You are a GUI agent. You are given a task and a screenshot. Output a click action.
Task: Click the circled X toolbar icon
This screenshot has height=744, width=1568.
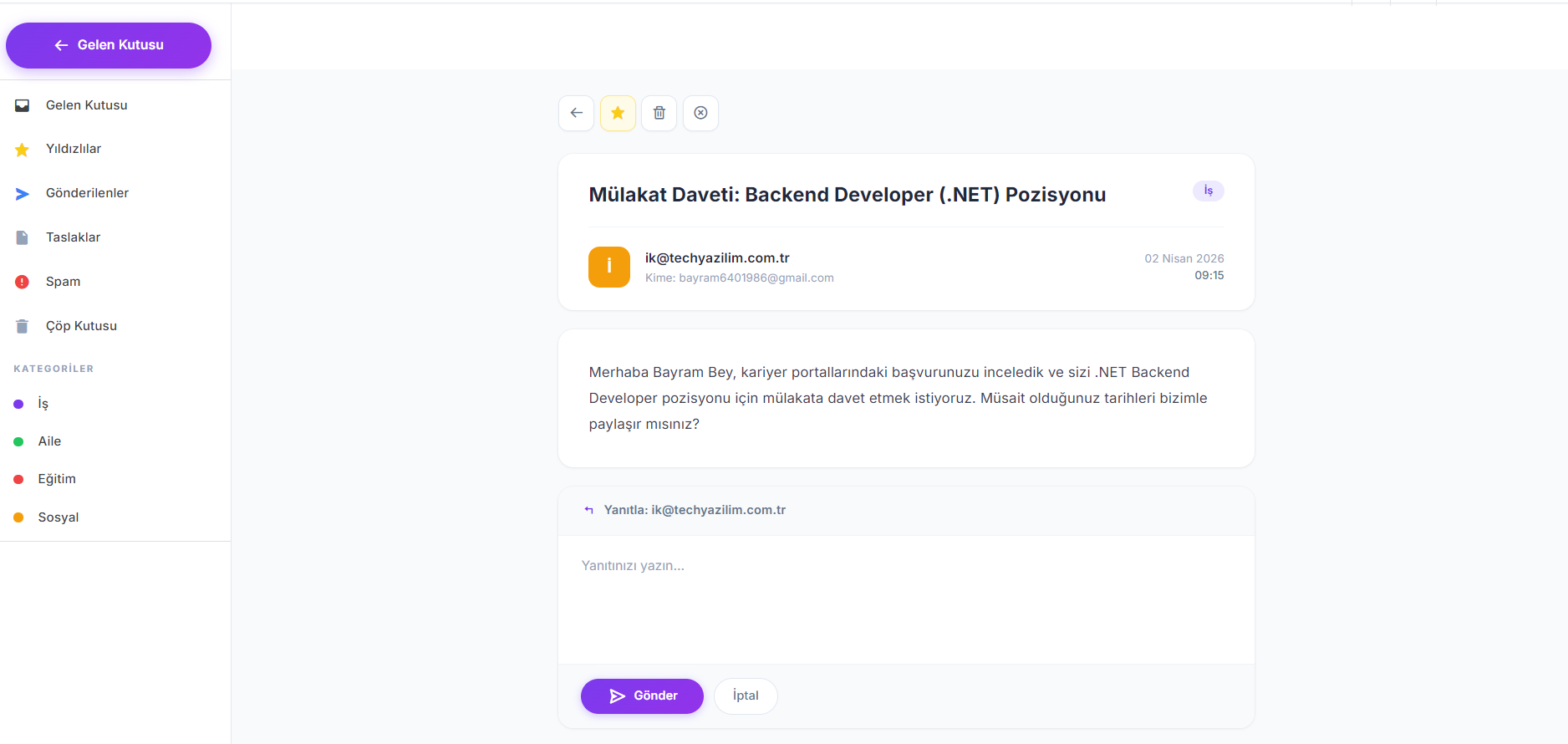click(700, 113)
